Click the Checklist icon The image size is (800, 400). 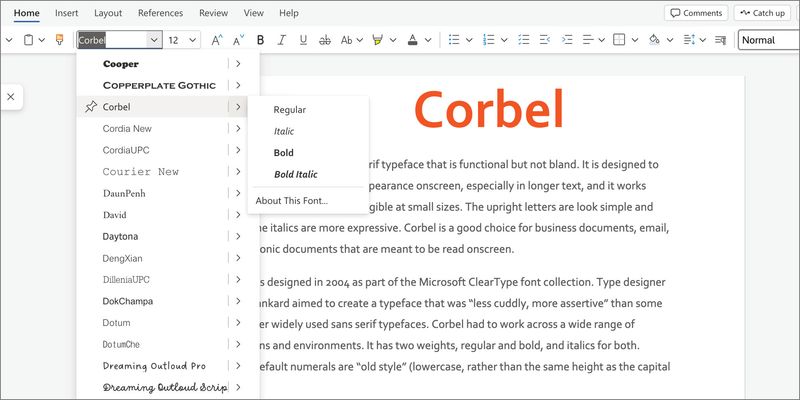pyautogui.click(x=523, y=40)
